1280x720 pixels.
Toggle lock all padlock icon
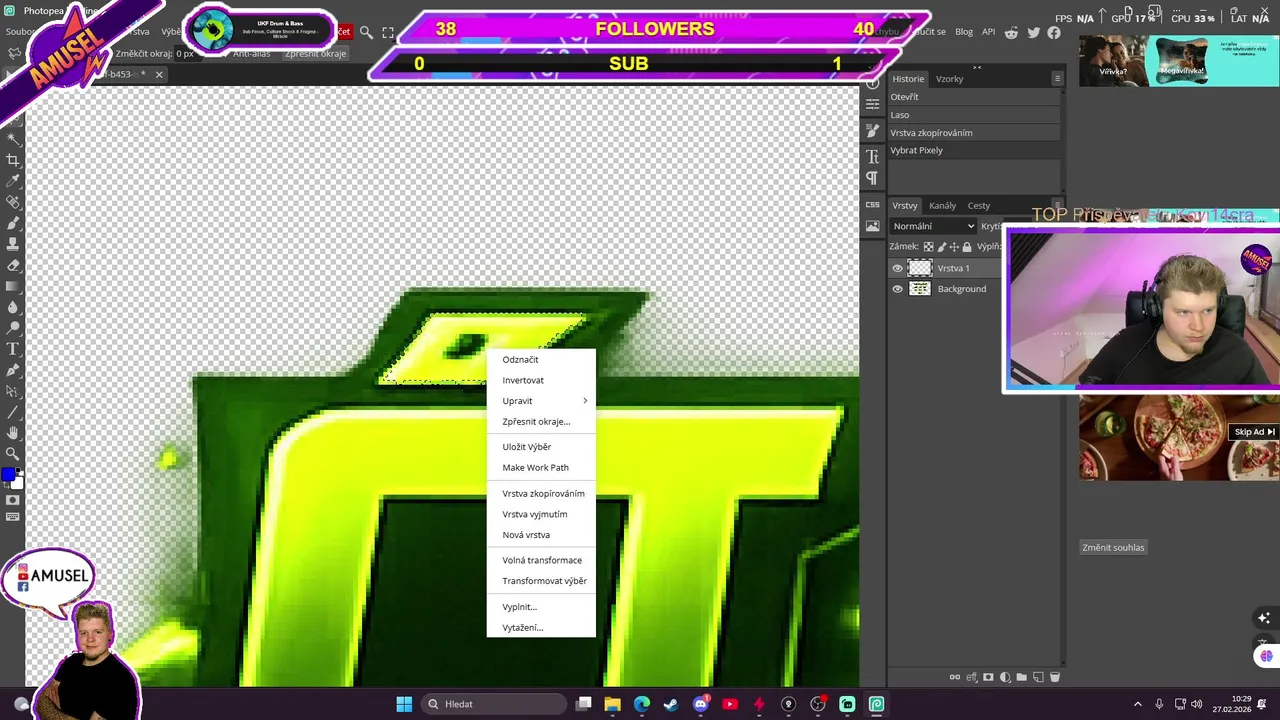point(967,246)
